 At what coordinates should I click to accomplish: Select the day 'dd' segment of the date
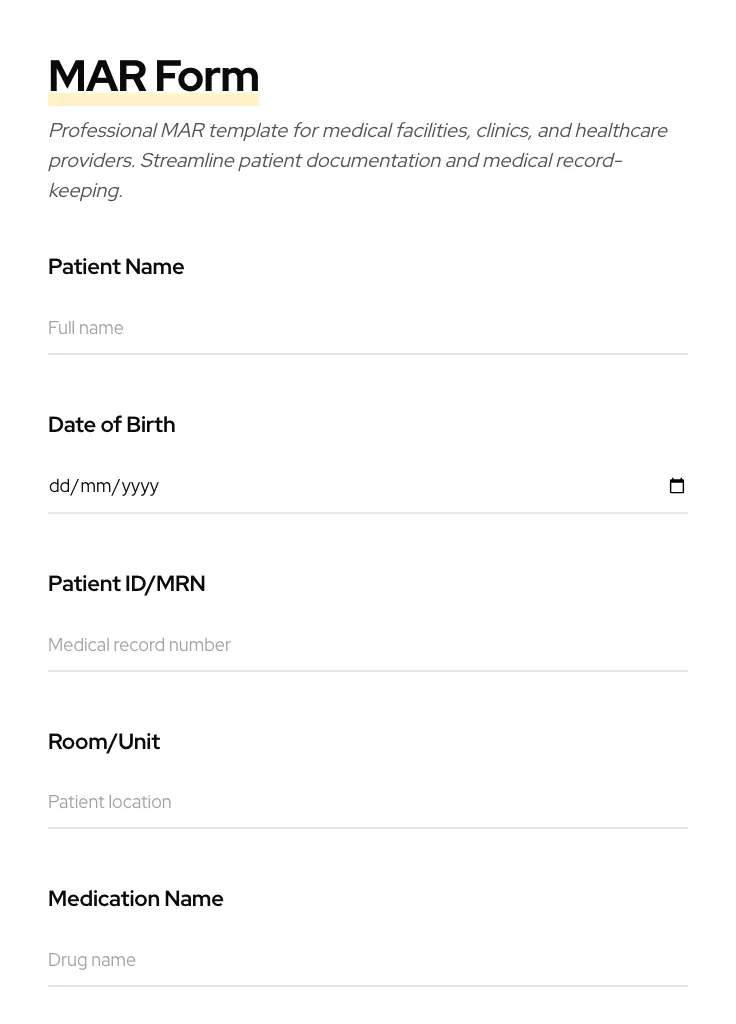coord(59,486)
